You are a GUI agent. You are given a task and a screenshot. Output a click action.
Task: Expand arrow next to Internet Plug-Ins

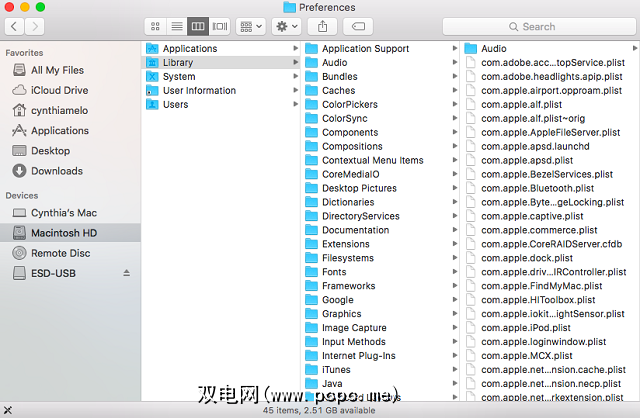point(454,356)
